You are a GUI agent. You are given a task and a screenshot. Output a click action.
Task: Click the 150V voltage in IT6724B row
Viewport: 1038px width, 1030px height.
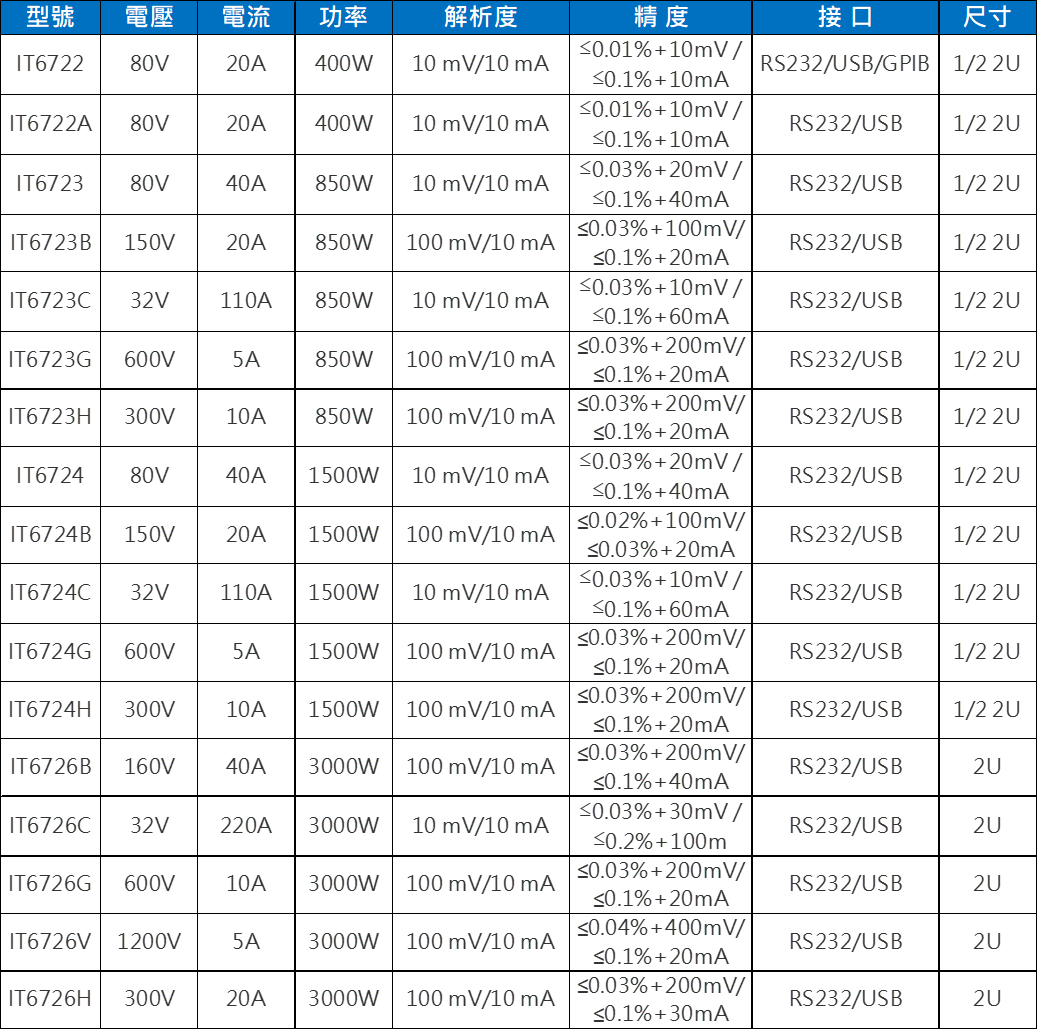click(149, 534)
